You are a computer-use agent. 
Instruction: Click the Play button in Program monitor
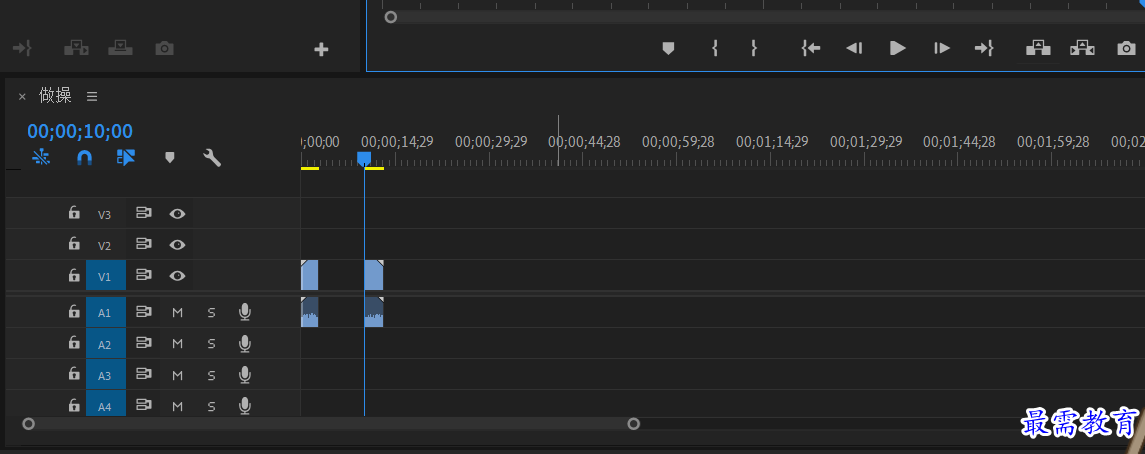coord(897,48)
